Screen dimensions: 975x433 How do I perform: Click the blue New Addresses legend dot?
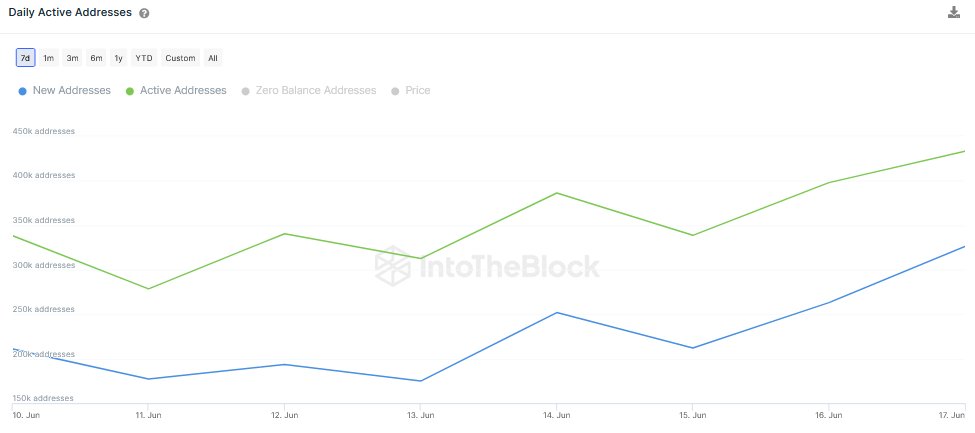click(23, 91)
